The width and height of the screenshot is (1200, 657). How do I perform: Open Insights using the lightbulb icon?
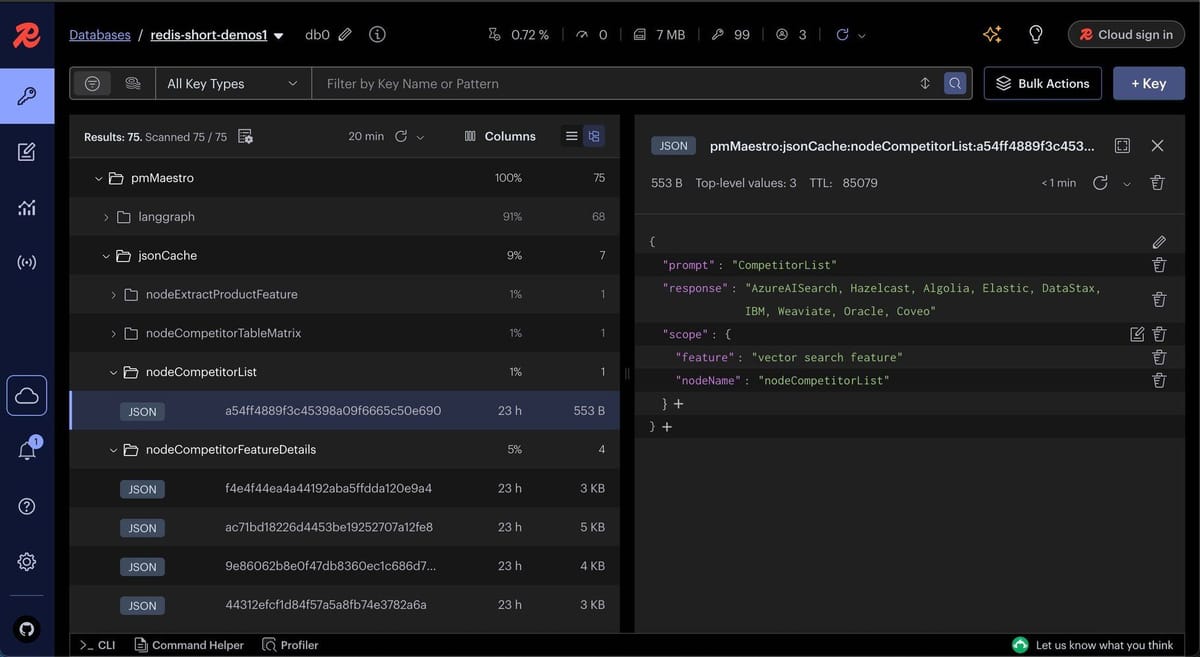click(1036, 33)
